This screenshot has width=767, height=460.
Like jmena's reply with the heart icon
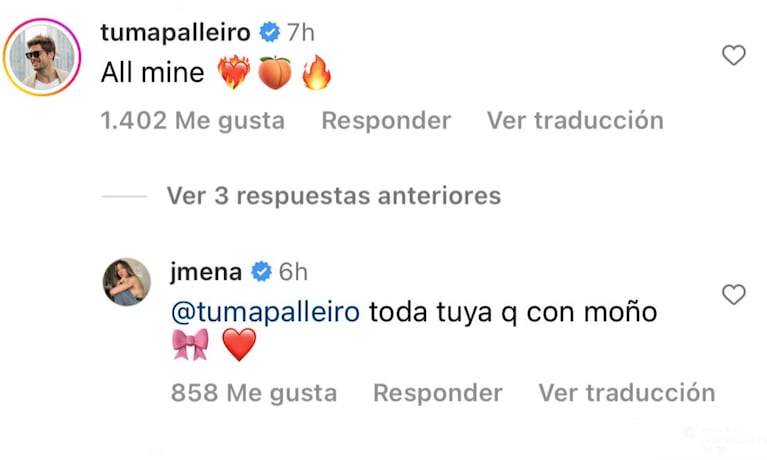734,295
